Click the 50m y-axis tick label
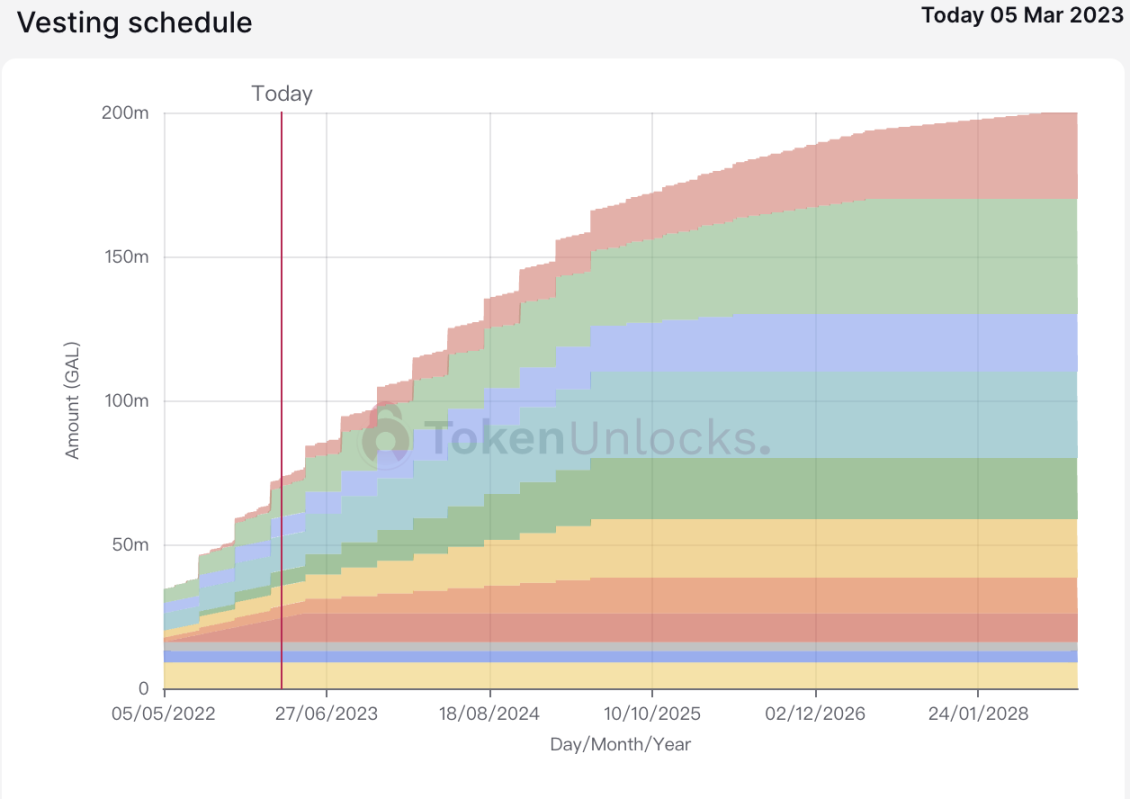The image size is (1130, 799). click(x=130, y=545)
